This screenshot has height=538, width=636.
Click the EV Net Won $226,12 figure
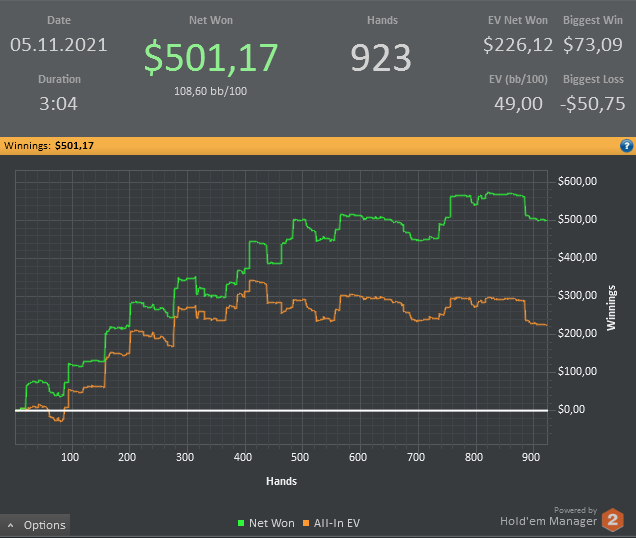(x=518, y=45)
